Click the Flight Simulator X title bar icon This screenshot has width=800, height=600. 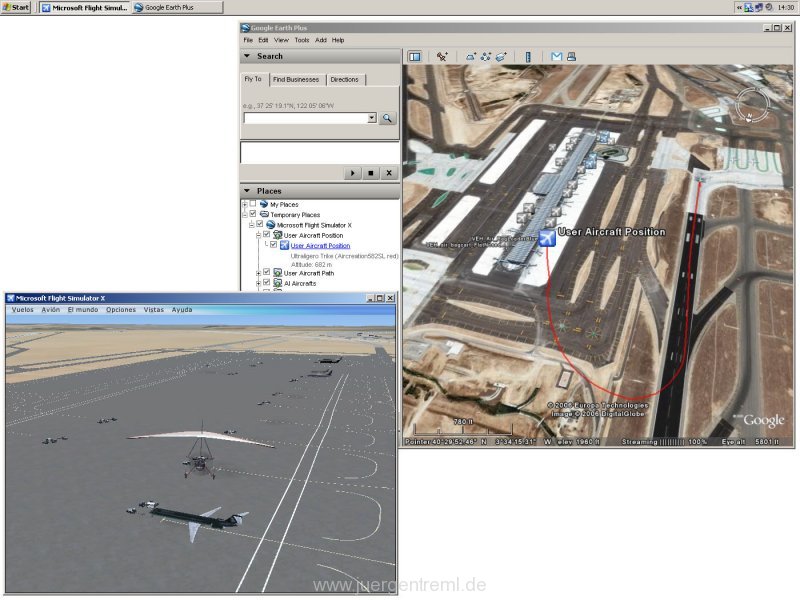coord(10,298)
